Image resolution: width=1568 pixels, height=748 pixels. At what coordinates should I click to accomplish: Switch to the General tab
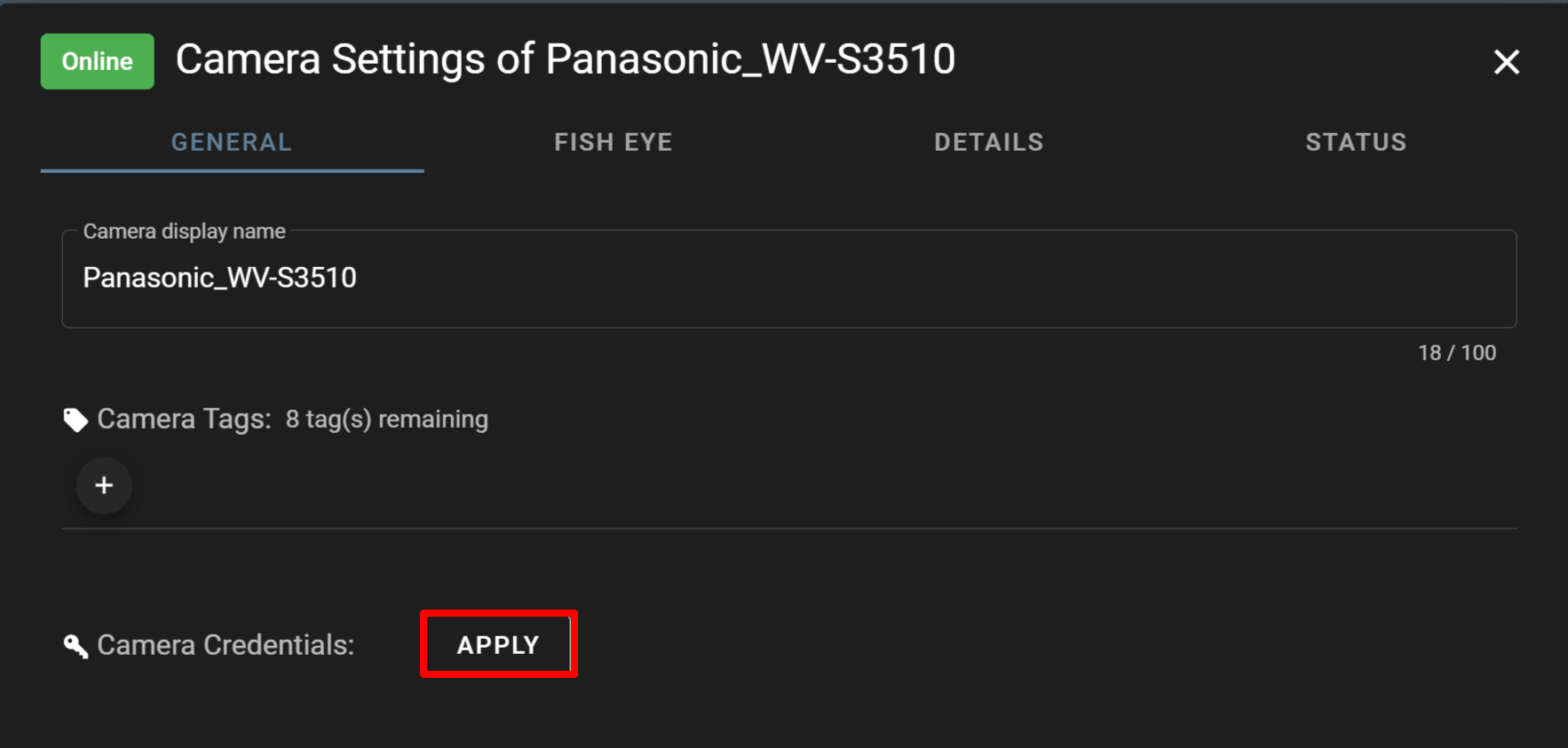[232, 142]
